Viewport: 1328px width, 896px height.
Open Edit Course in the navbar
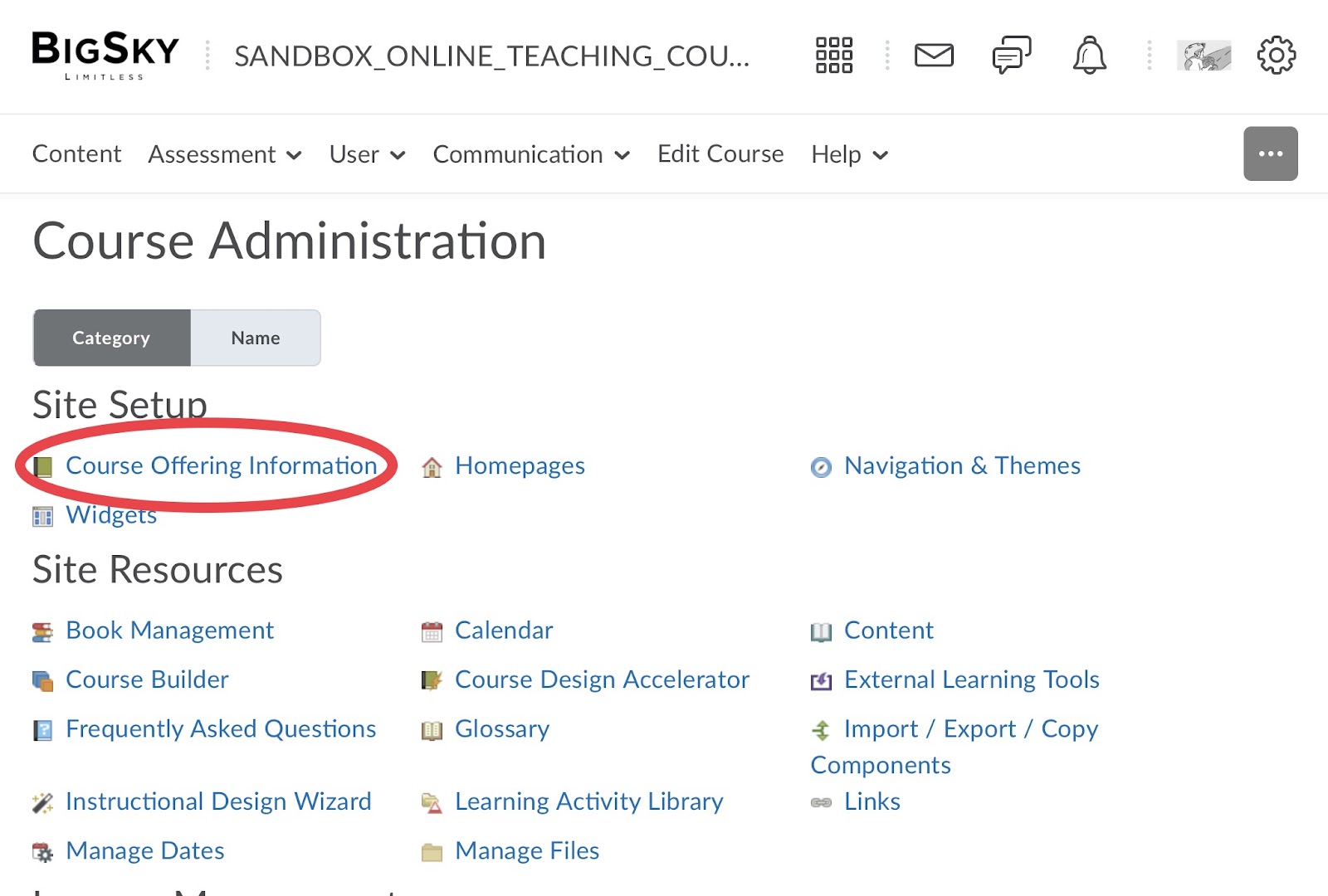tap(720, 153)
